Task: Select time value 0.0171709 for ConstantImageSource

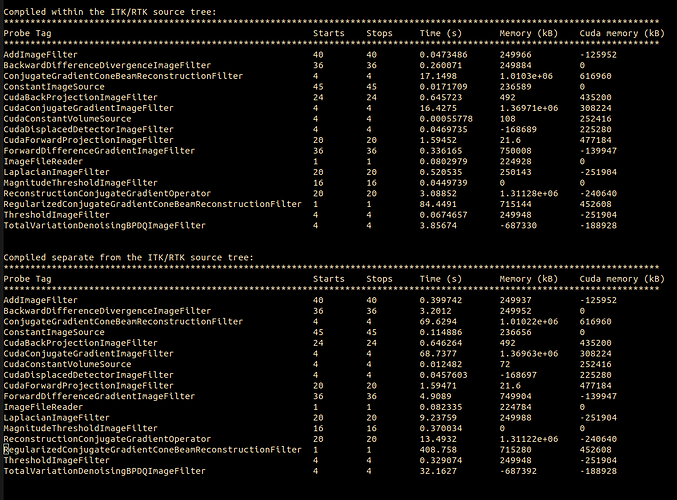Action: 443,87
